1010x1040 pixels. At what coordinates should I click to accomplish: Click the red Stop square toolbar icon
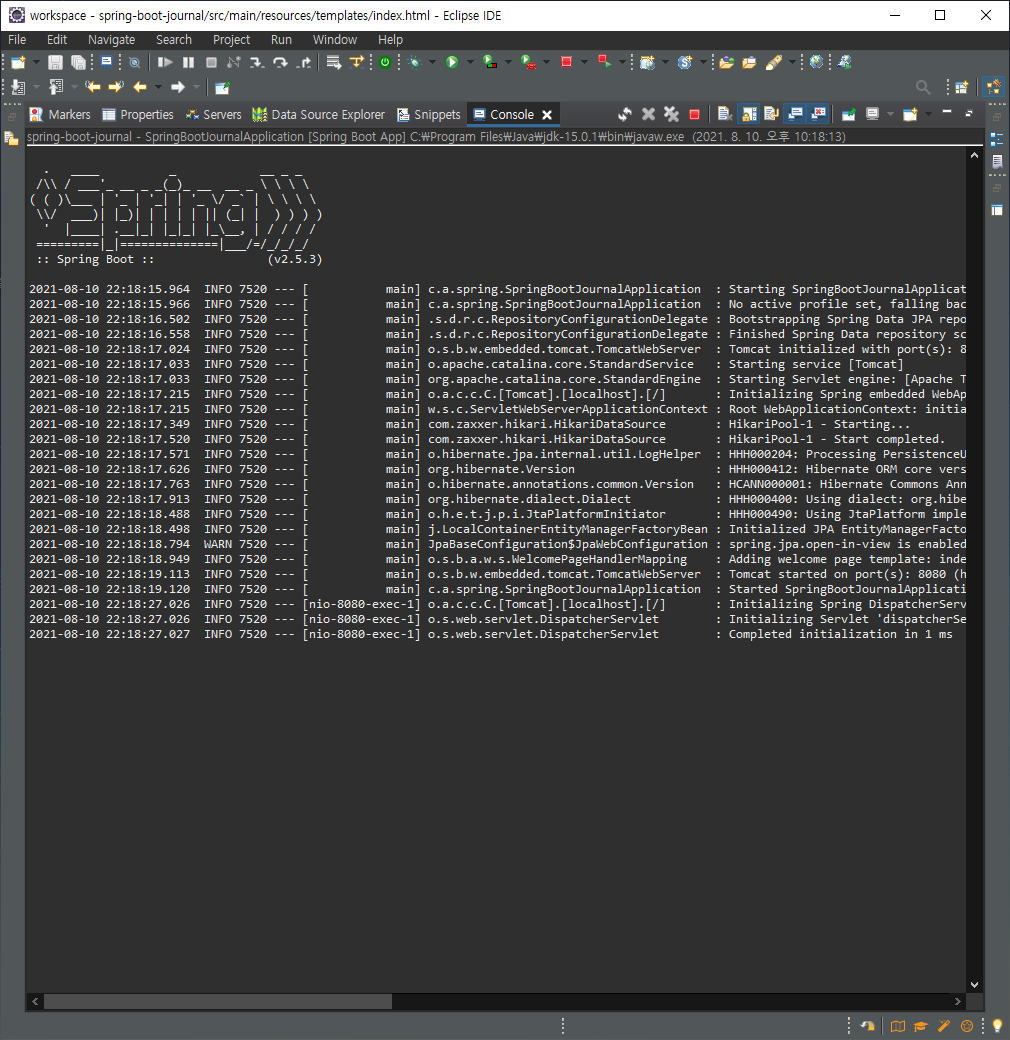point(566,62)
